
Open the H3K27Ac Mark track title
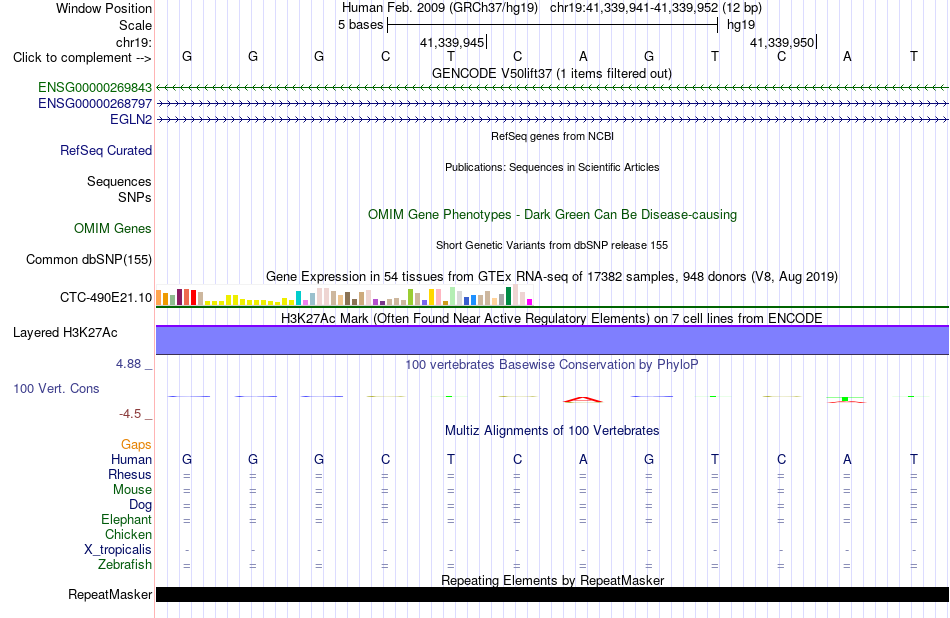point(552,319)
